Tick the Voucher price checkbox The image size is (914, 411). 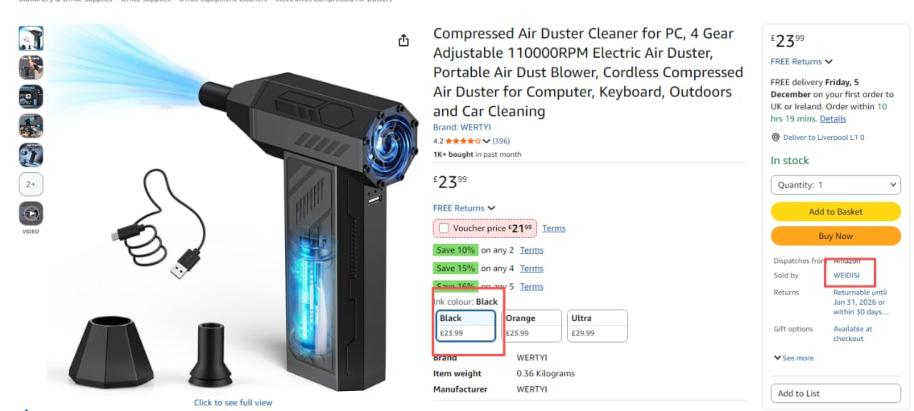(x=444, y=228)
